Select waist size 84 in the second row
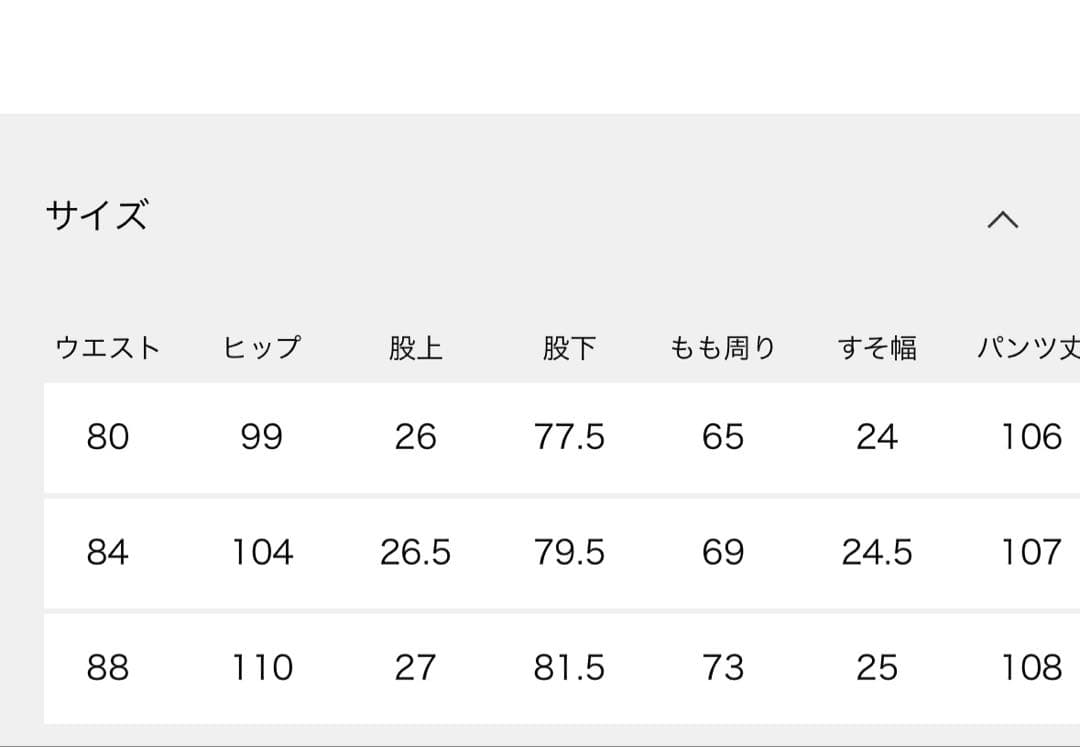The width and height of the screenshot is (1080, 747). point(109,552)
